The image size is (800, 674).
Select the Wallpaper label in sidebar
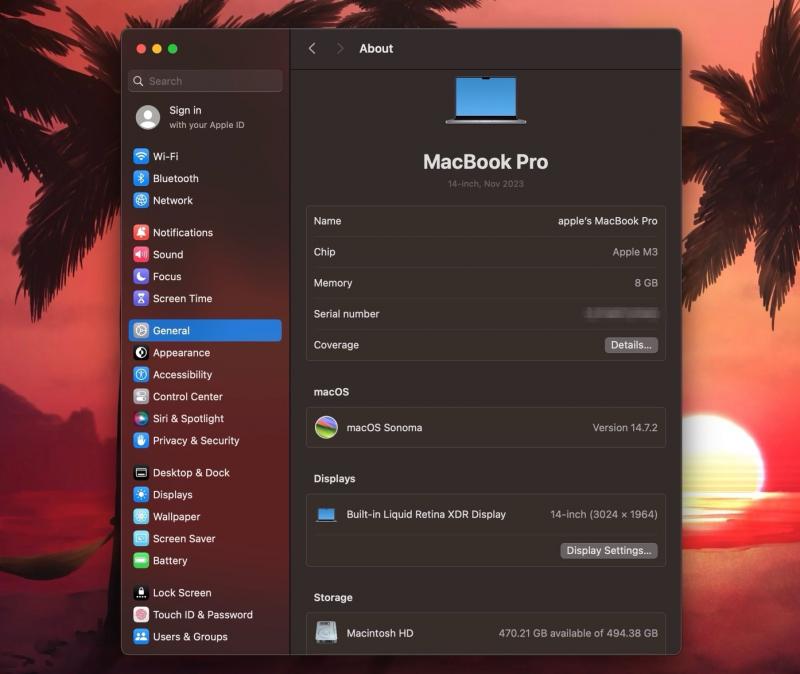(177, 516)
